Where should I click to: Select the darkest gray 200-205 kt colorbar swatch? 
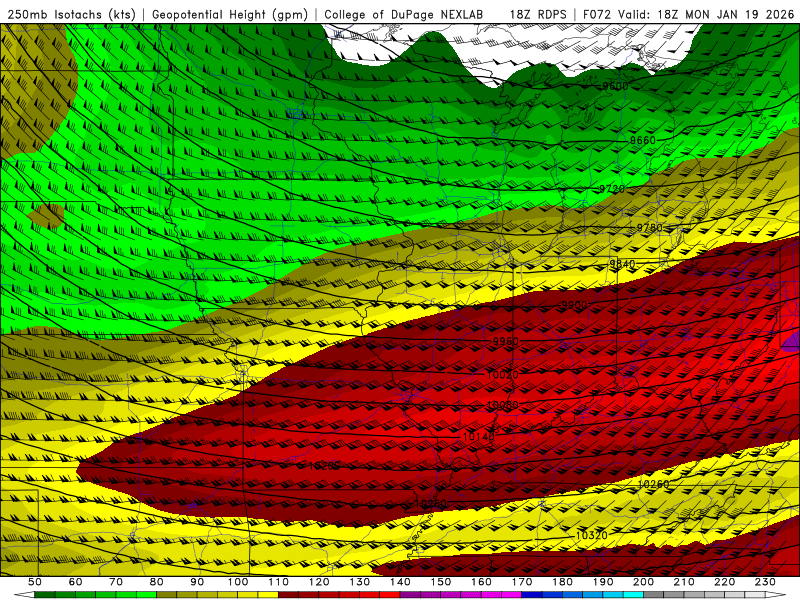pos(654,595)
